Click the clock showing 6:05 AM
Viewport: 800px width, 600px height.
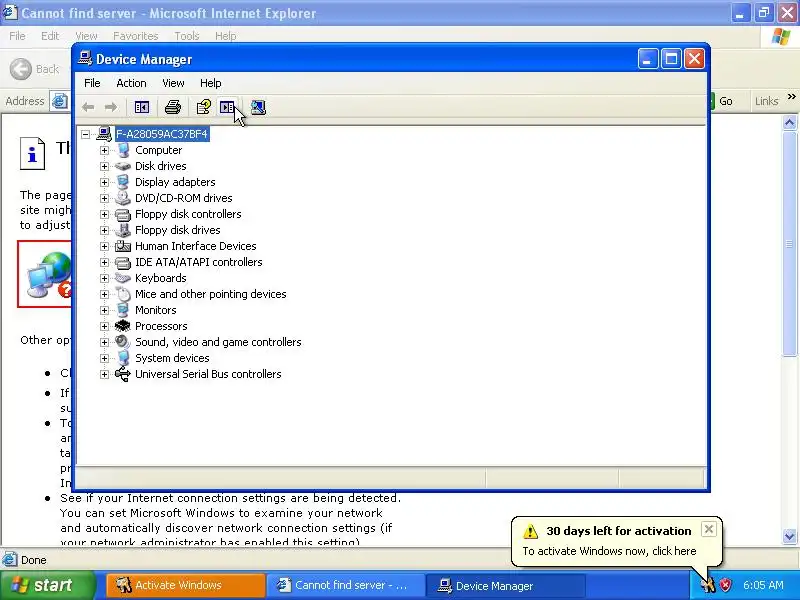pyautogui.click(x=763, y=585)
